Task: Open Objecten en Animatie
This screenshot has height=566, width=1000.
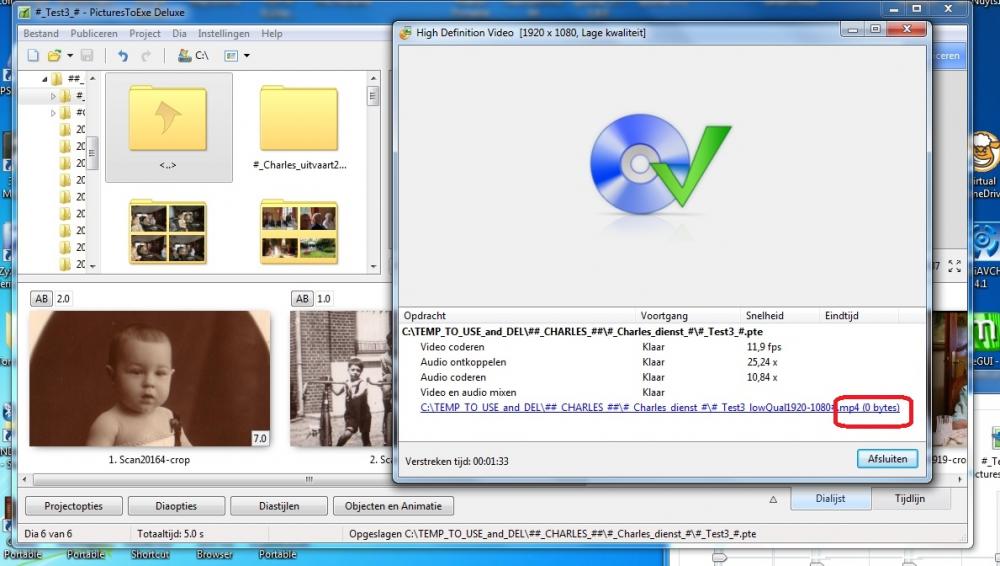Action: [x=393, y=506]
